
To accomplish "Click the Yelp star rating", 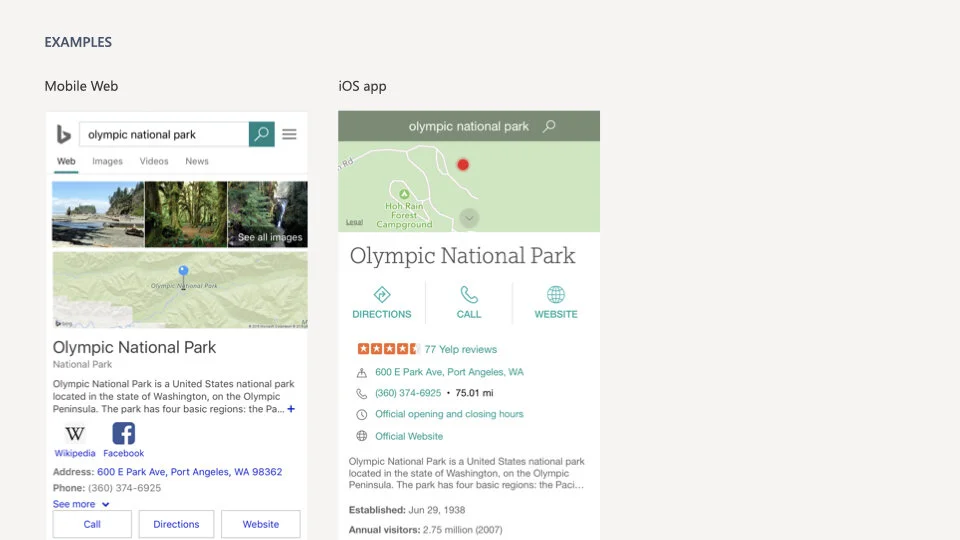I will [x=388, y=349].
